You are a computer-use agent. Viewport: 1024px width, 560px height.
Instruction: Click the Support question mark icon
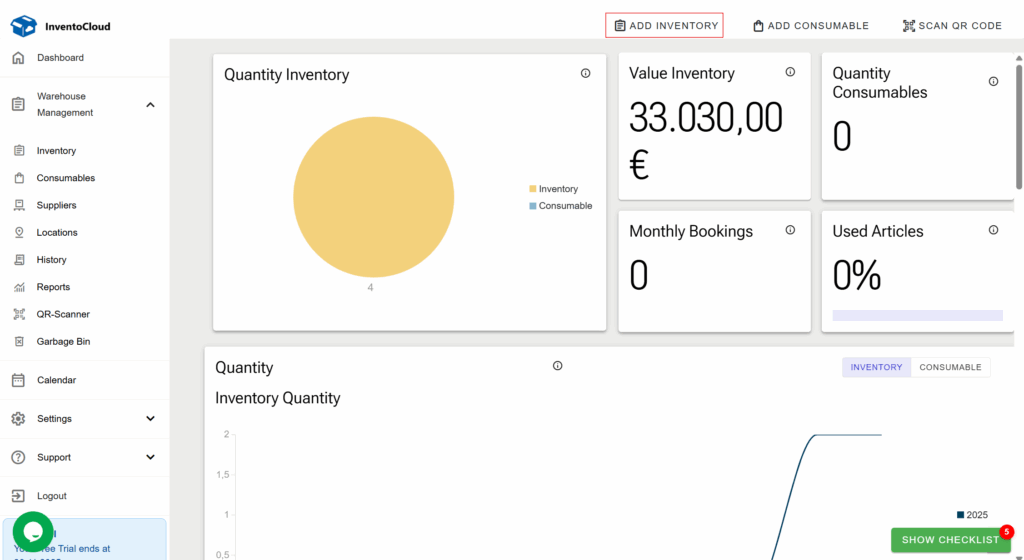point(18,458)
